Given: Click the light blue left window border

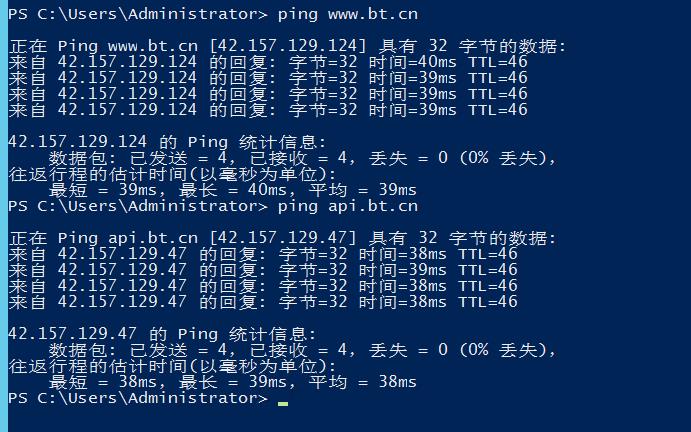Looking at the screenshot, I should point(4,216).
